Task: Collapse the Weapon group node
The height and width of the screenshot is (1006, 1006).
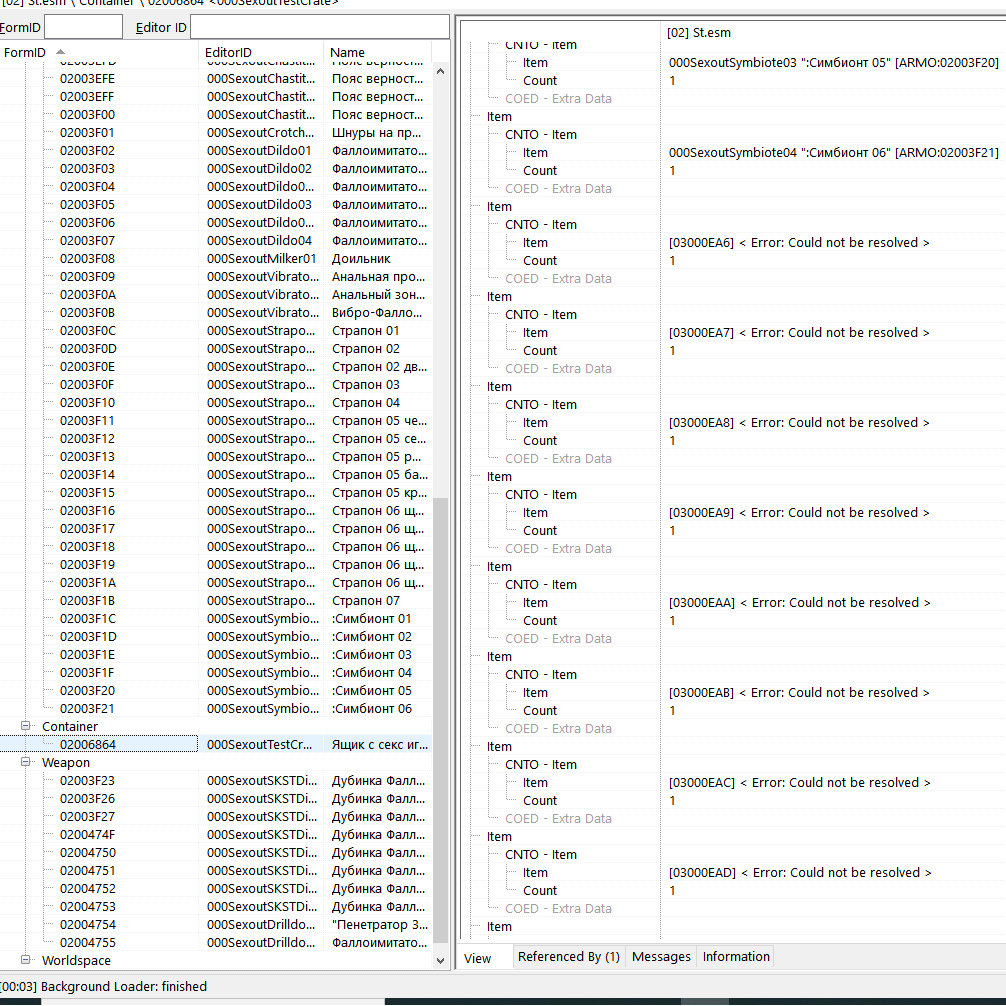Action: pos(27,762)
